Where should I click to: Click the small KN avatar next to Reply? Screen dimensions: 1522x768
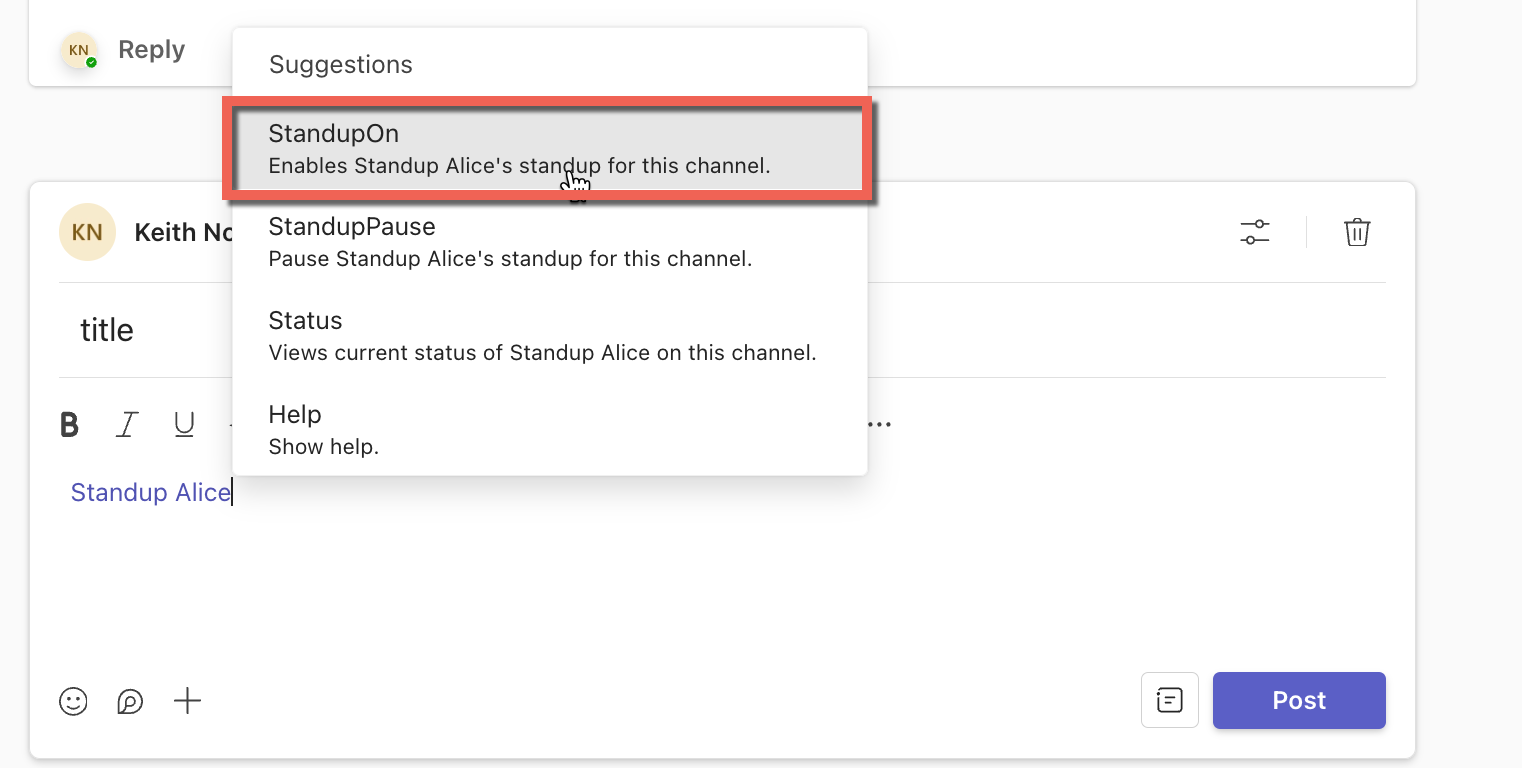[x=79, y=50]
